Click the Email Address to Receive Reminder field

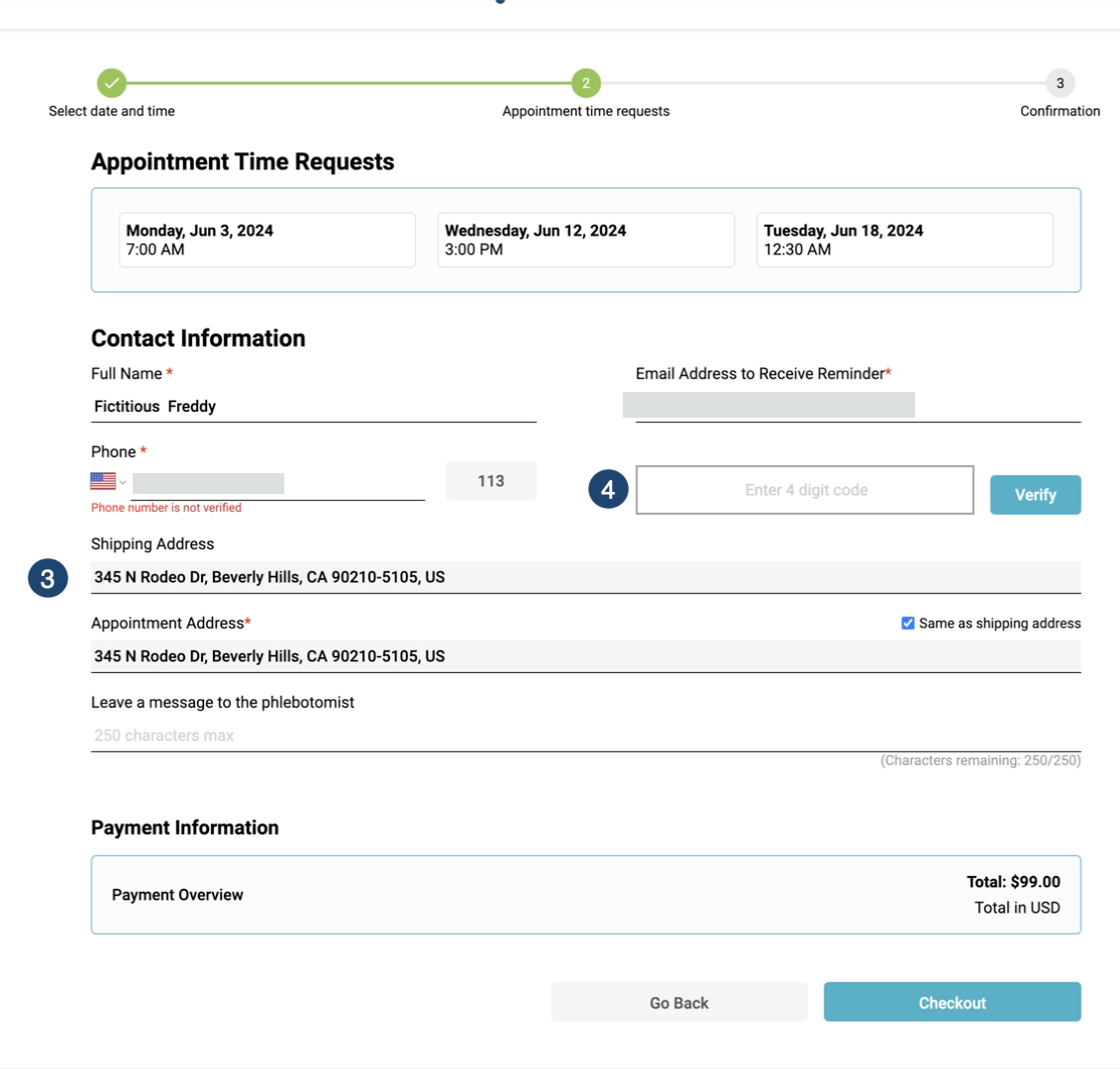point(858,406)
